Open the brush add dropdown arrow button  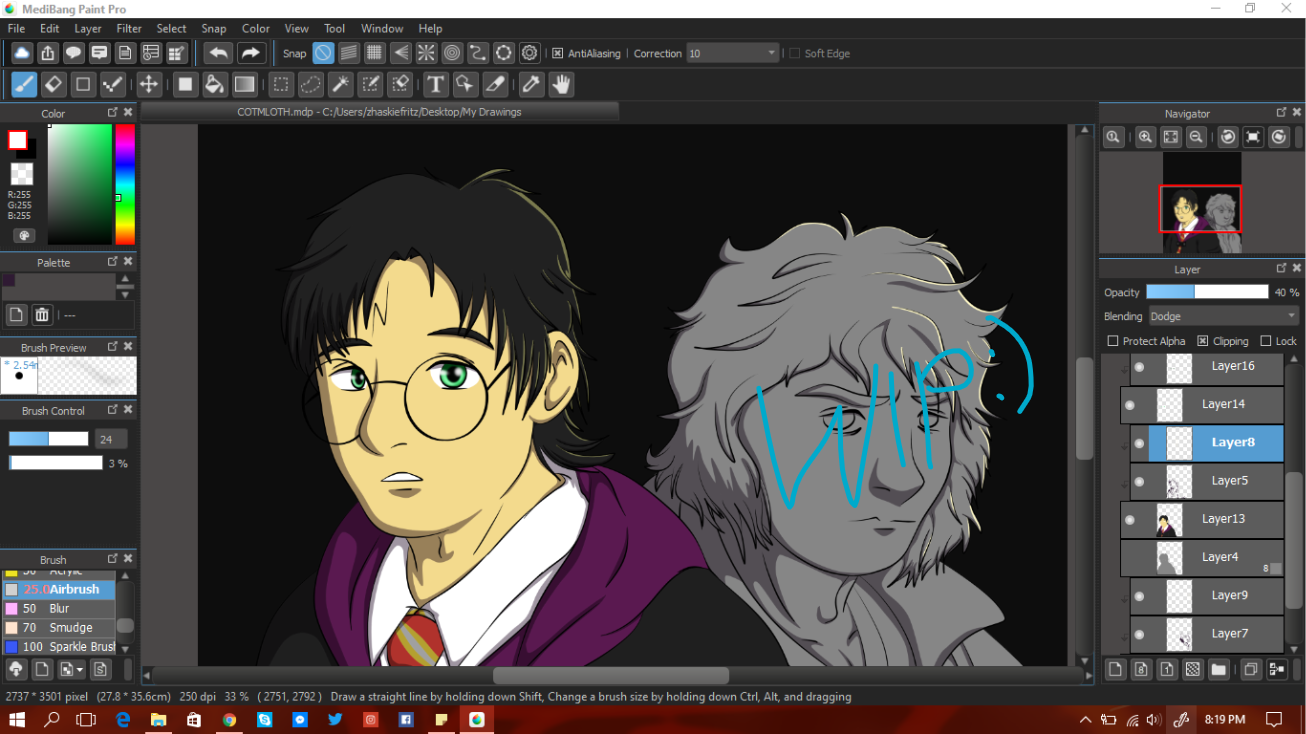(x=71, y=669)
